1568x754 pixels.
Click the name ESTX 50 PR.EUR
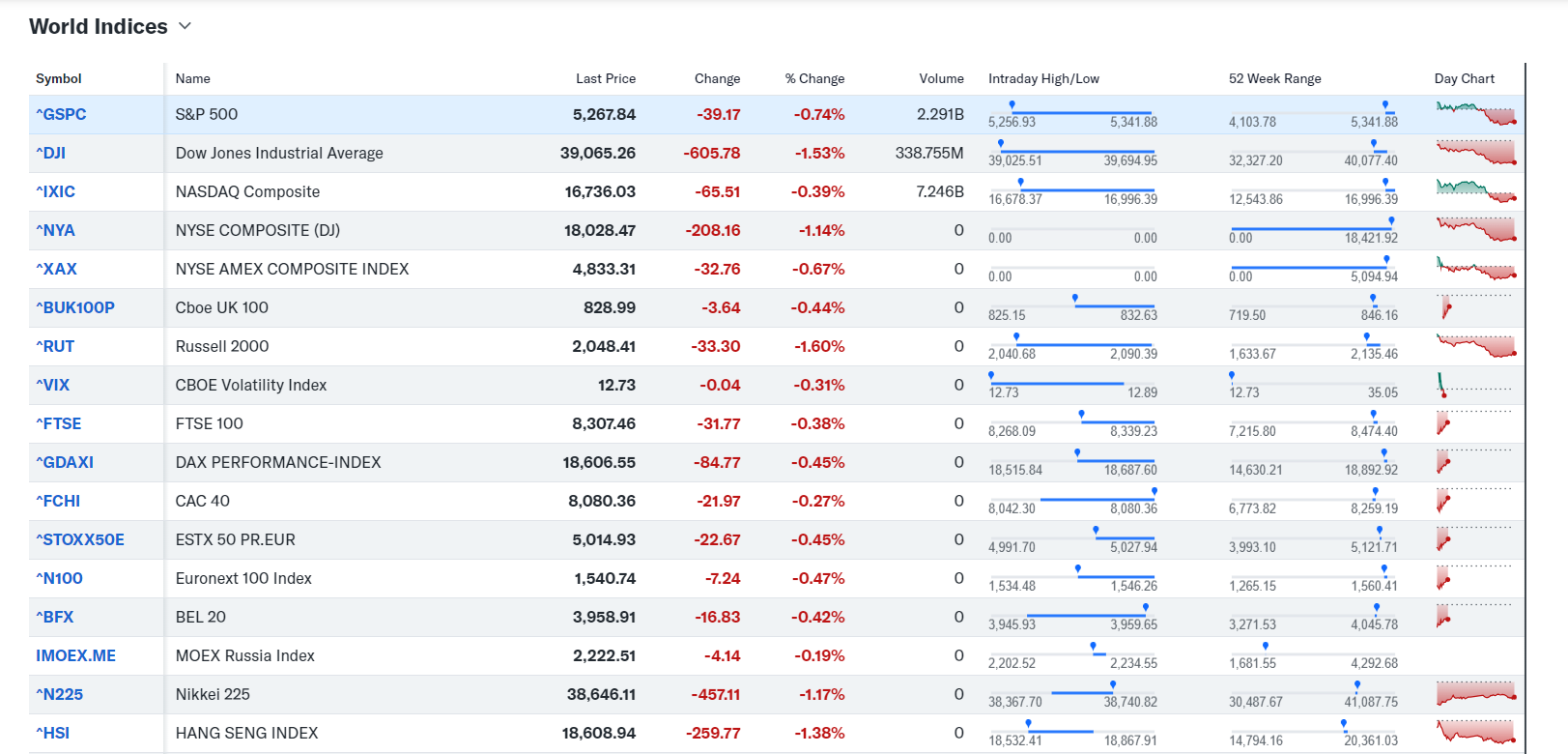coord(236,539)
